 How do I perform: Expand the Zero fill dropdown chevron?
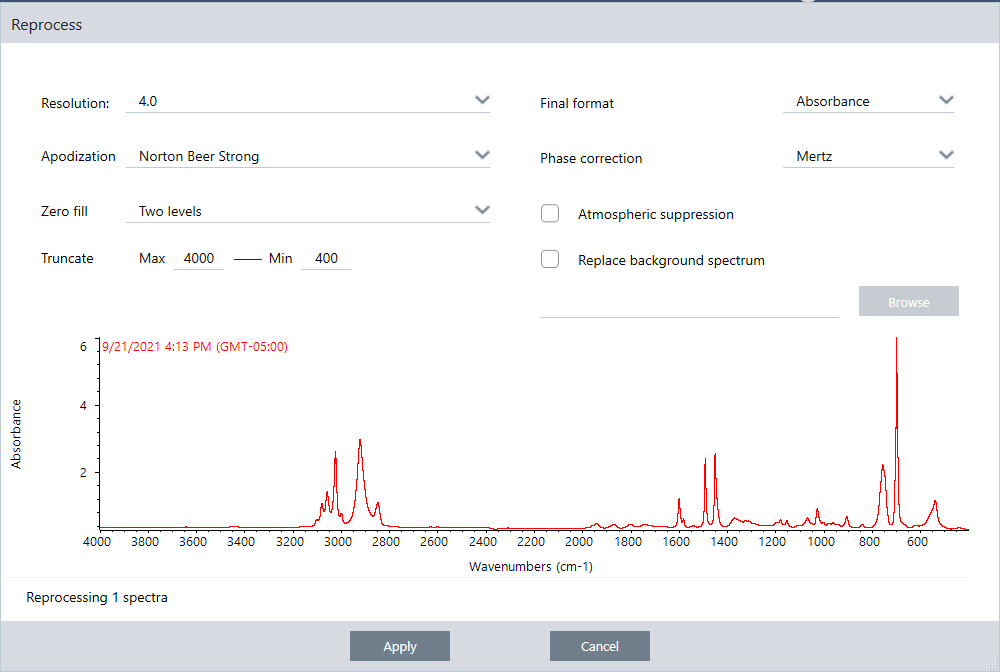click(x=482, y=210)
